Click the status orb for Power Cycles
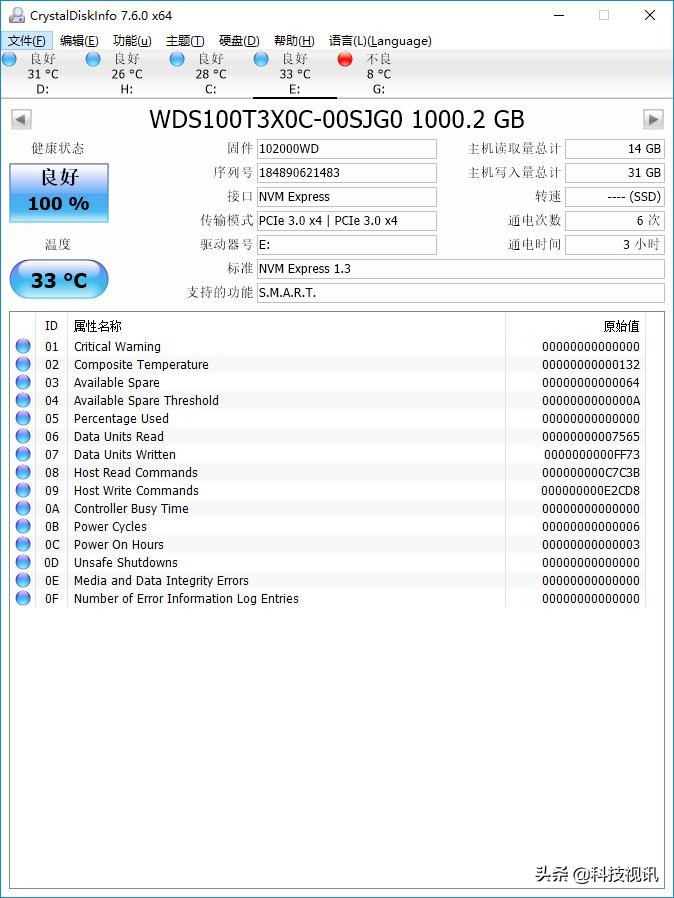This screenshot has height=898, width=674. click(23, 526)
